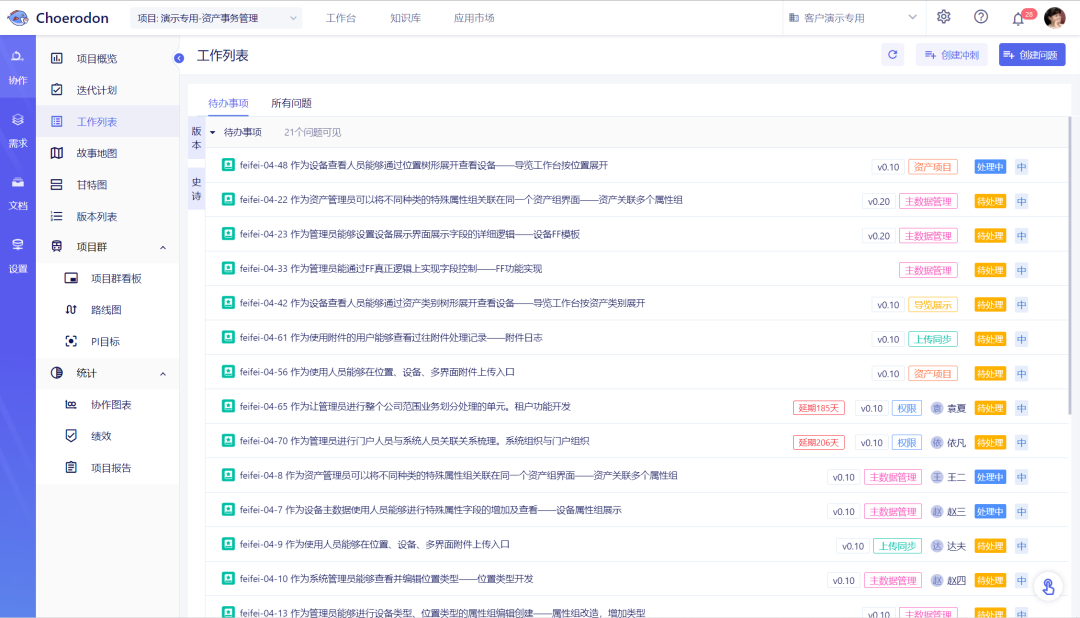Open 协作图表 page
Image resolution: width=1080 pixels, height=618 pixels.
coord(107,404)
